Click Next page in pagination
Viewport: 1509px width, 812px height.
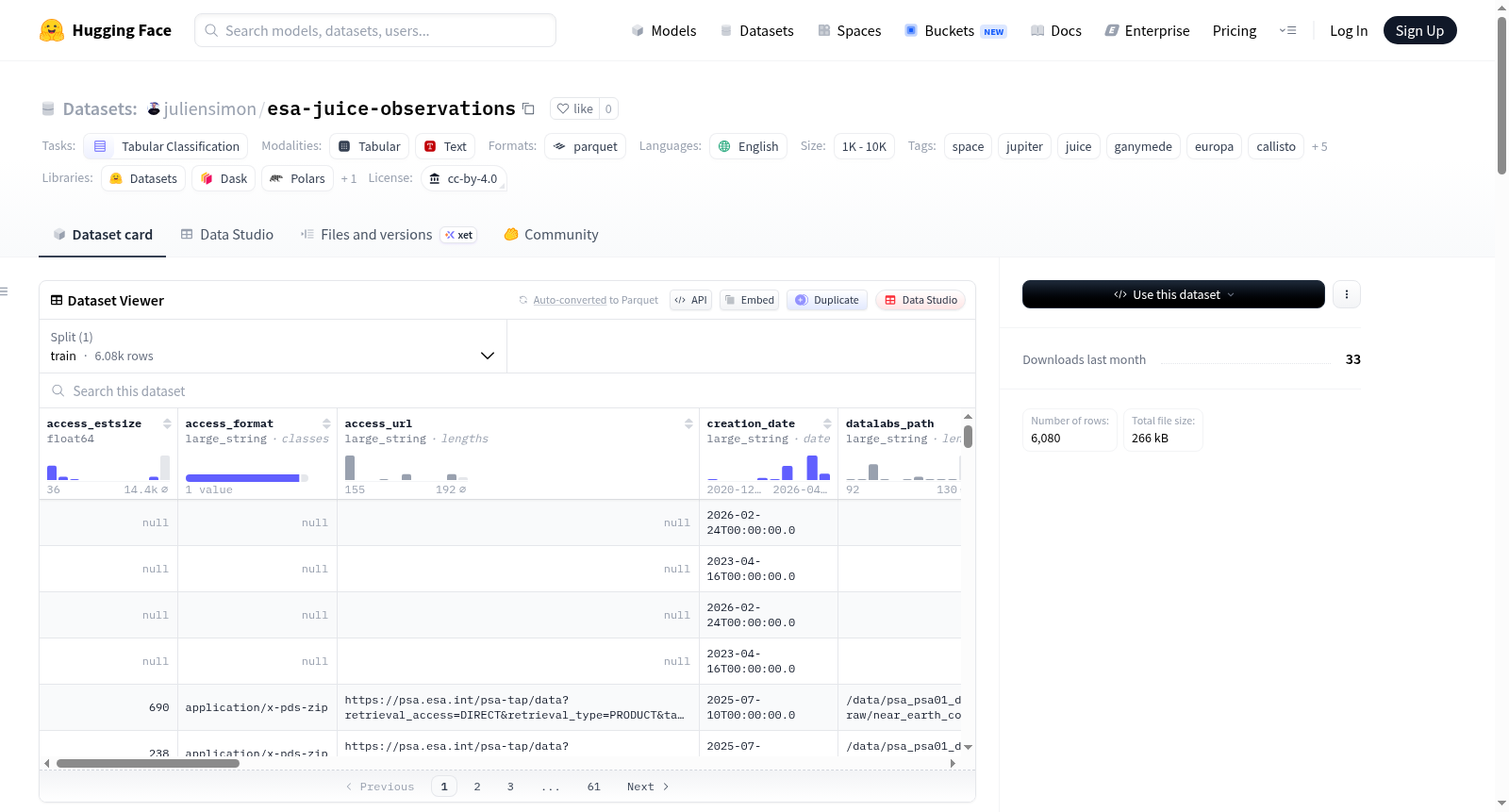[x=648, y=787]
